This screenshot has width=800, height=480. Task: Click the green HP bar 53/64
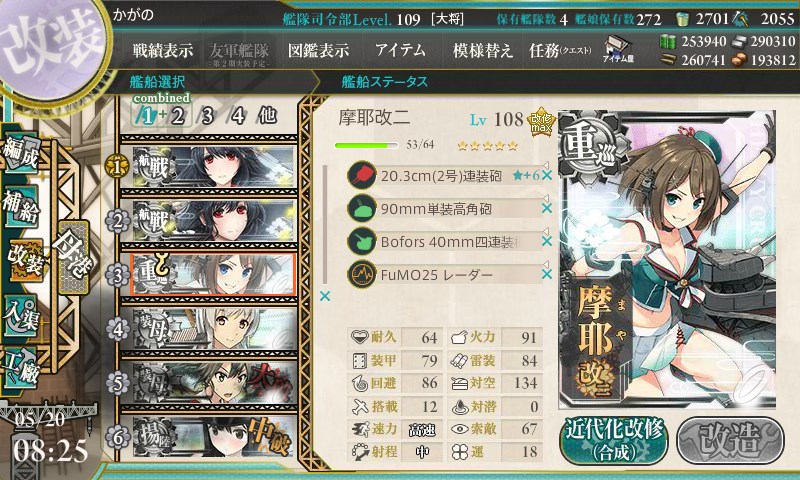366,145
